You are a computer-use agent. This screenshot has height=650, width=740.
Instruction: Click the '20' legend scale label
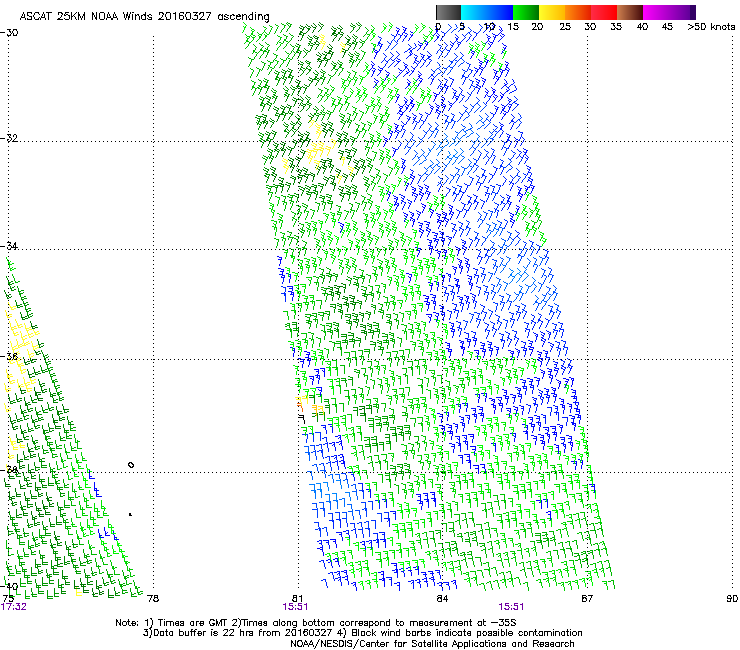tap(537, 27)
